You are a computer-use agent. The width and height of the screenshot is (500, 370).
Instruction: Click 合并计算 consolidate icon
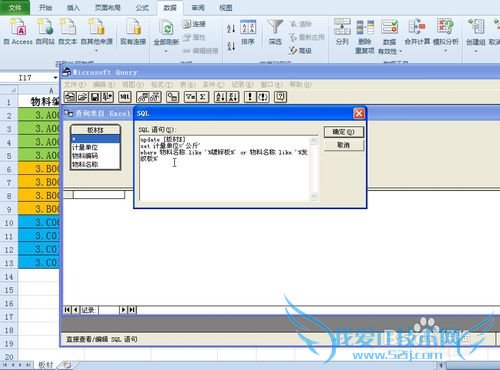tap(417, 32)
